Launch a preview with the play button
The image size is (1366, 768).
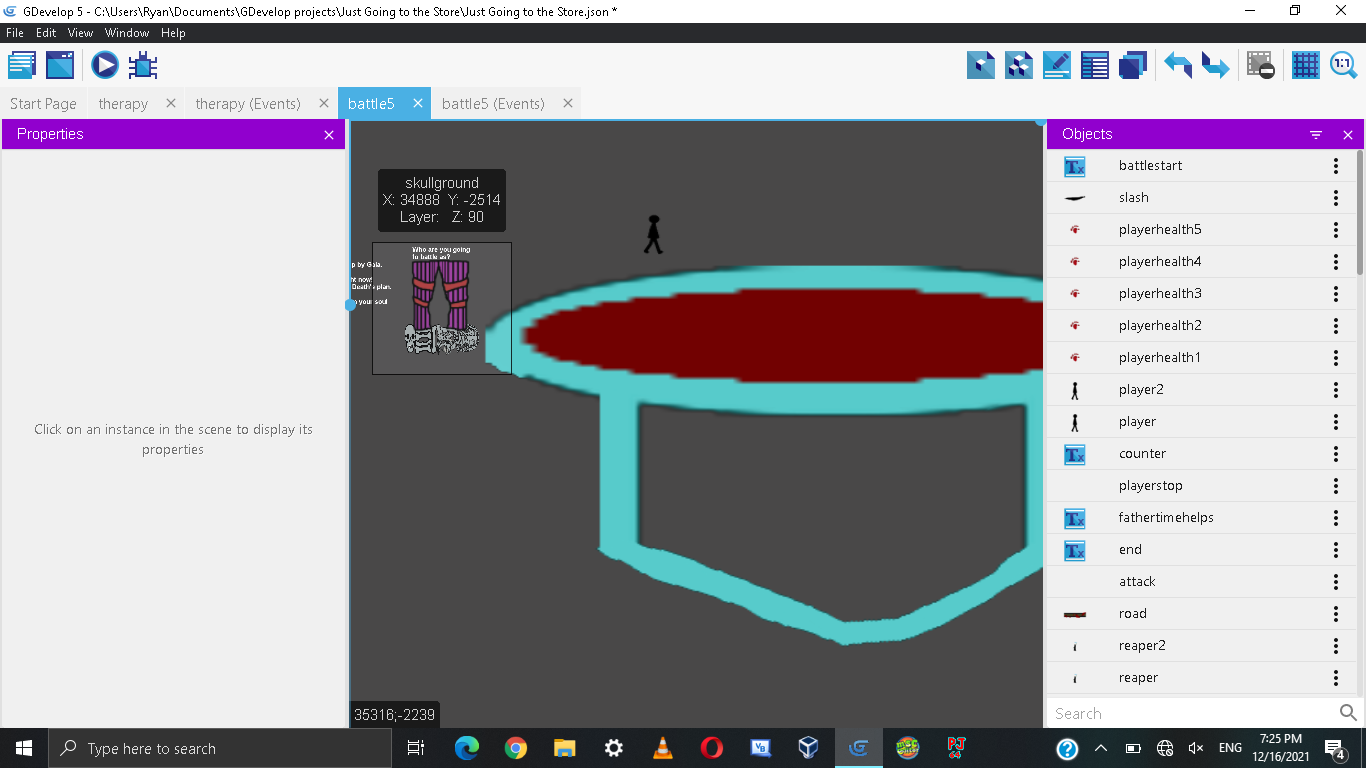tap(105, 66)
